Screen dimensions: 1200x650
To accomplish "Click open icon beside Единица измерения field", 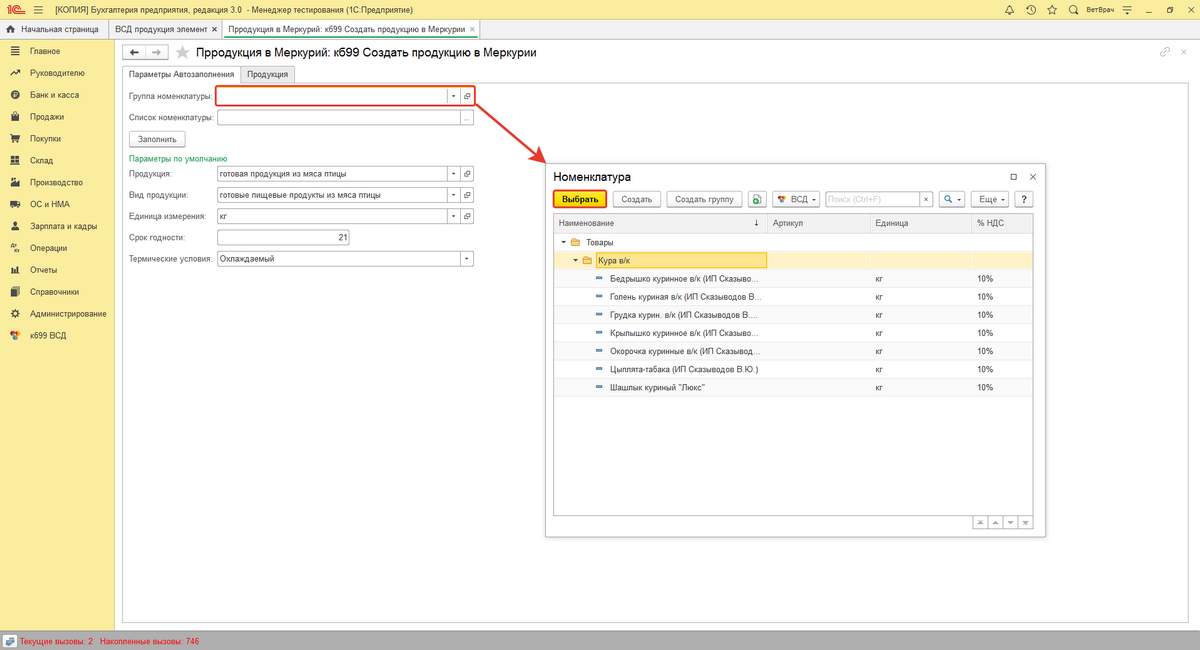I will pos(467,216).
